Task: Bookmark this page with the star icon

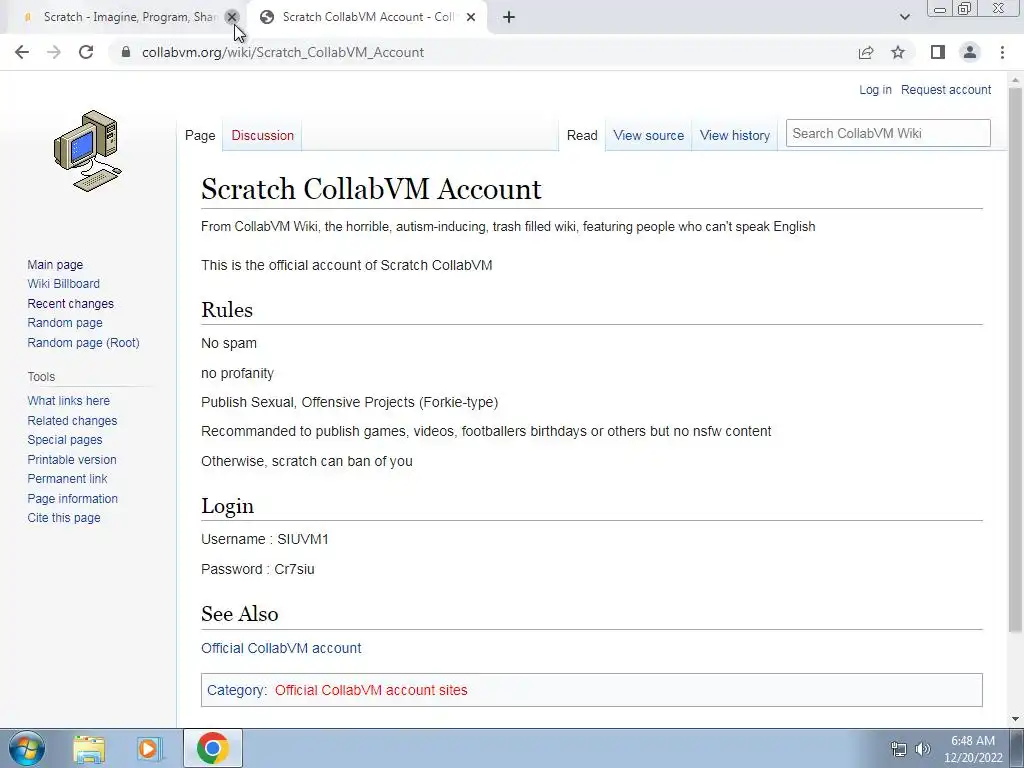Action: pos(898,52)
